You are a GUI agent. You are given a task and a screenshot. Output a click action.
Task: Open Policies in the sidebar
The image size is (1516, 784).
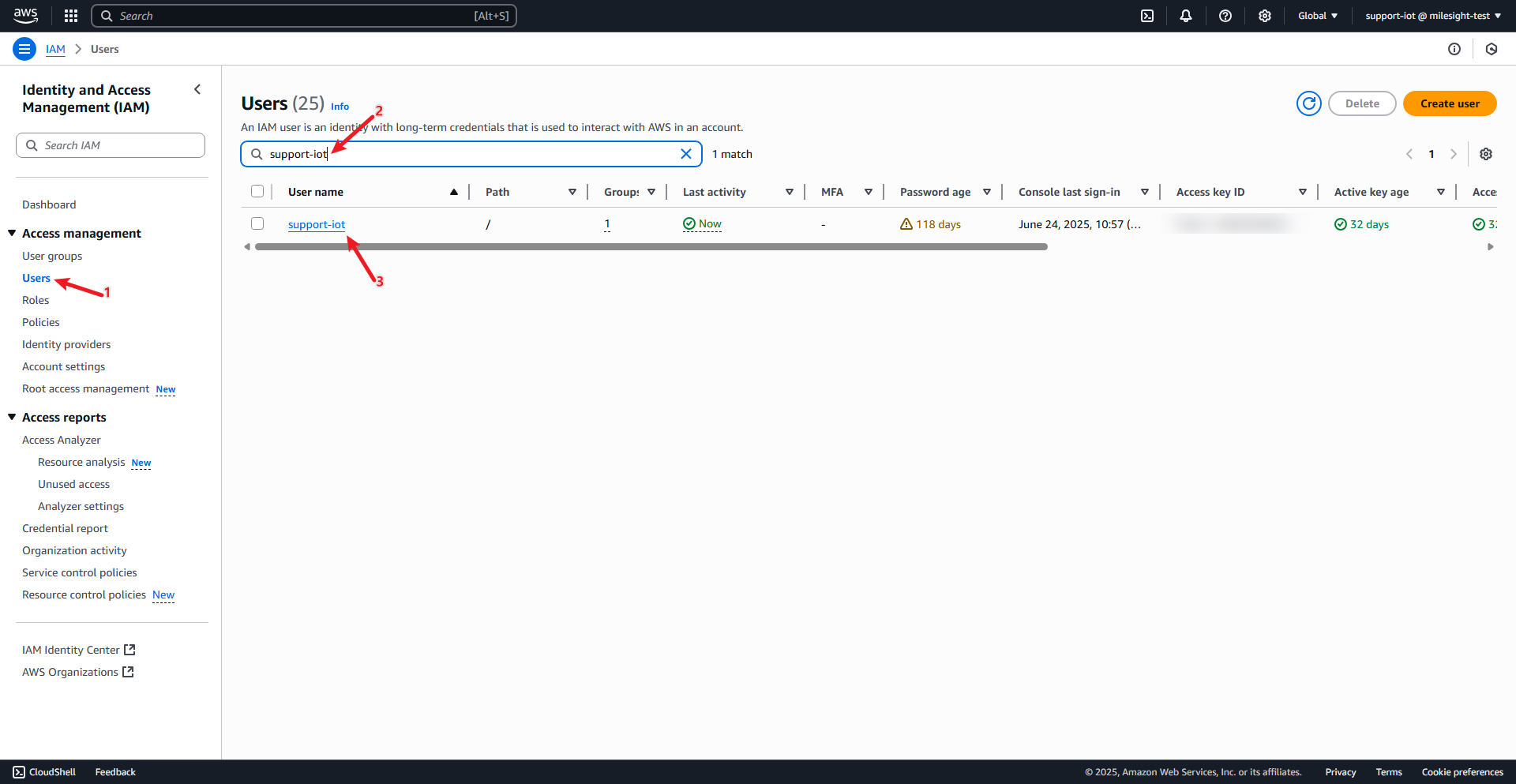(41, 322)
